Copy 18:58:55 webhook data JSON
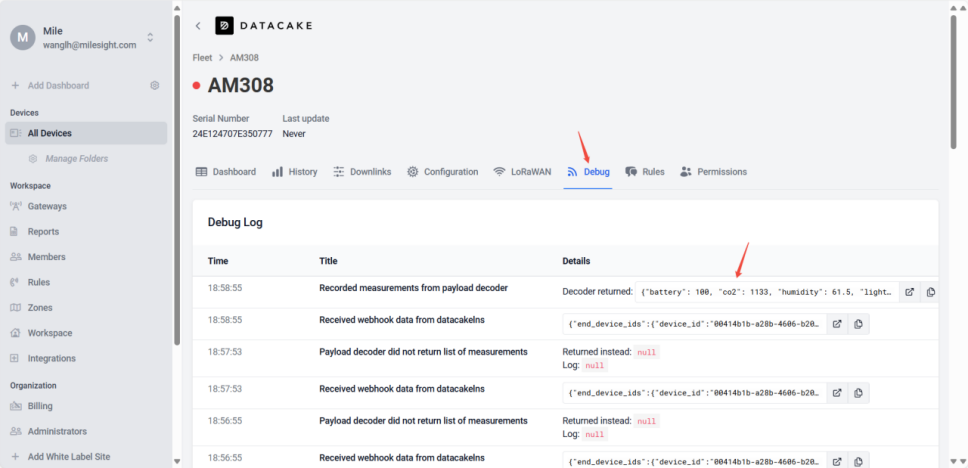The height and width of the screenshot is (468, 968). pos(858,324)
